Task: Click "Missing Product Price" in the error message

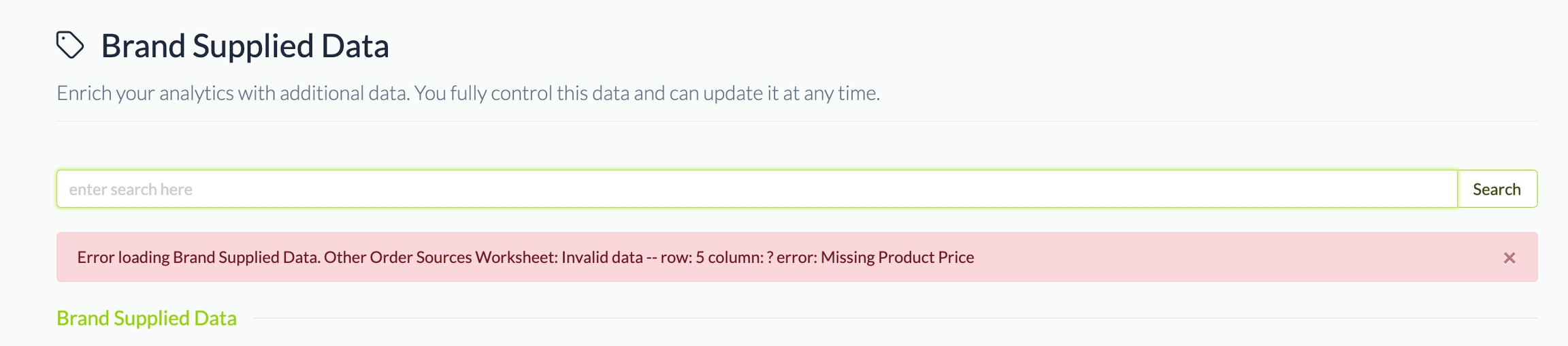Action: pos(897,257)
